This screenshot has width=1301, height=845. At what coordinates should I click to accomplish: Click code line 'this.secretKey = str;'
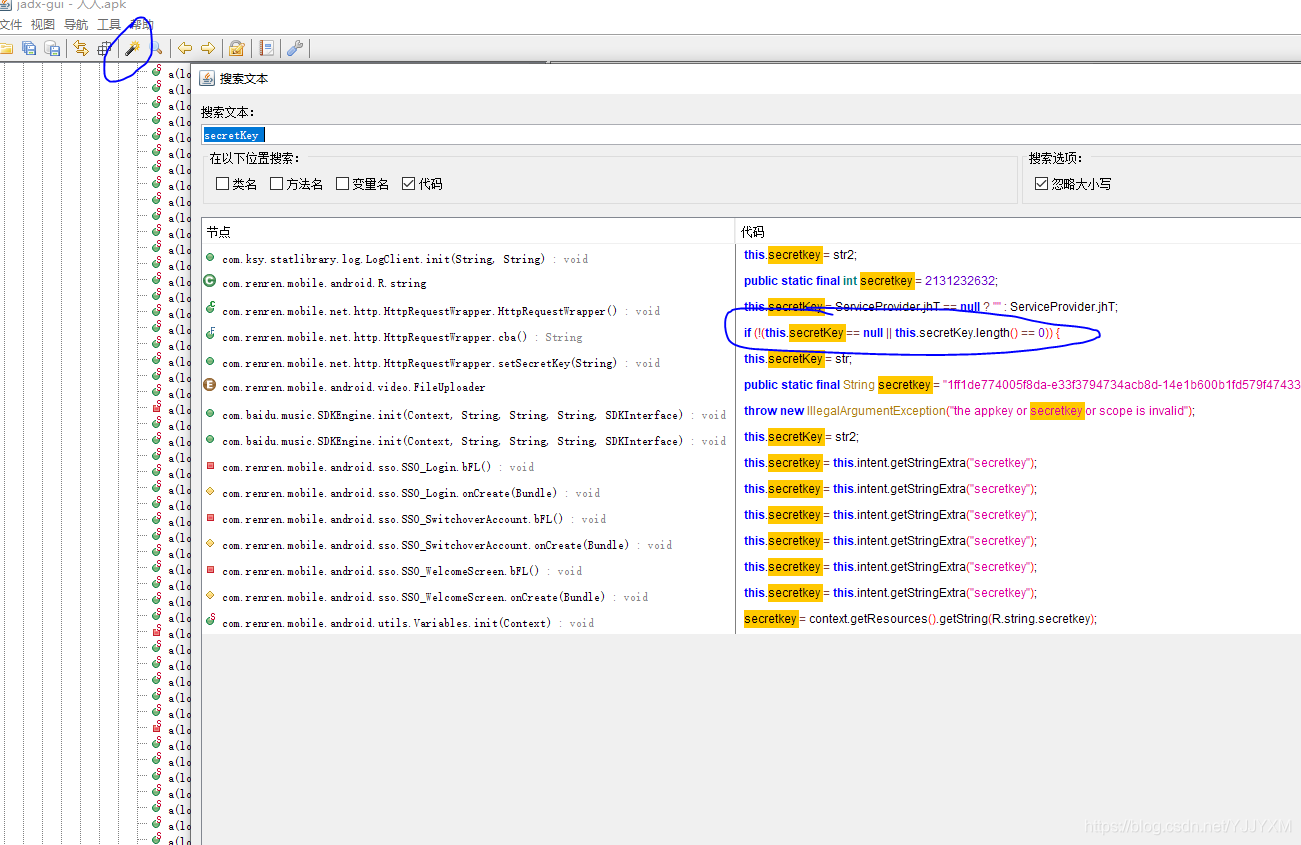798,358
